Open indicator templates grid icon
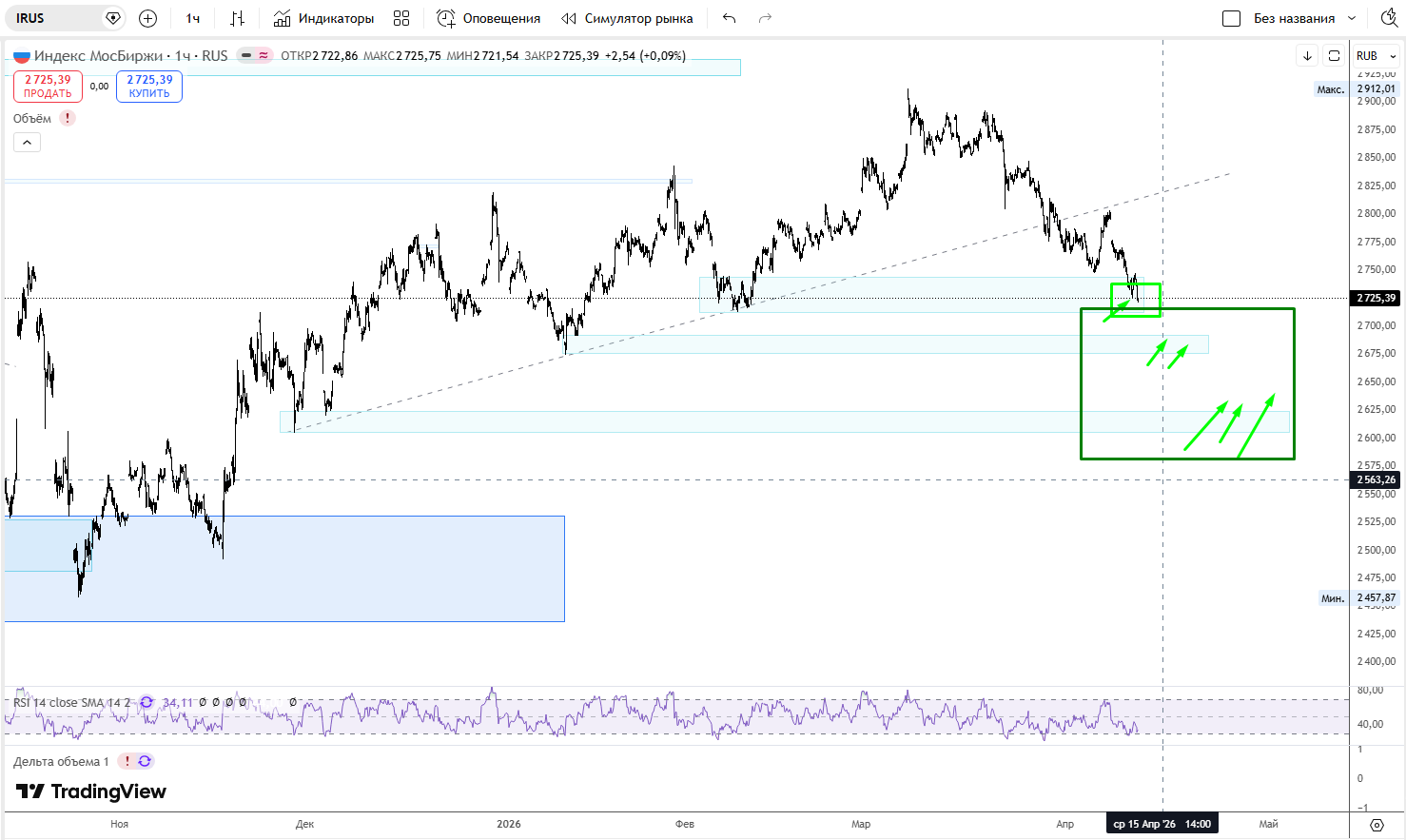Screen dimensions: 1406x840 (401, 18)
